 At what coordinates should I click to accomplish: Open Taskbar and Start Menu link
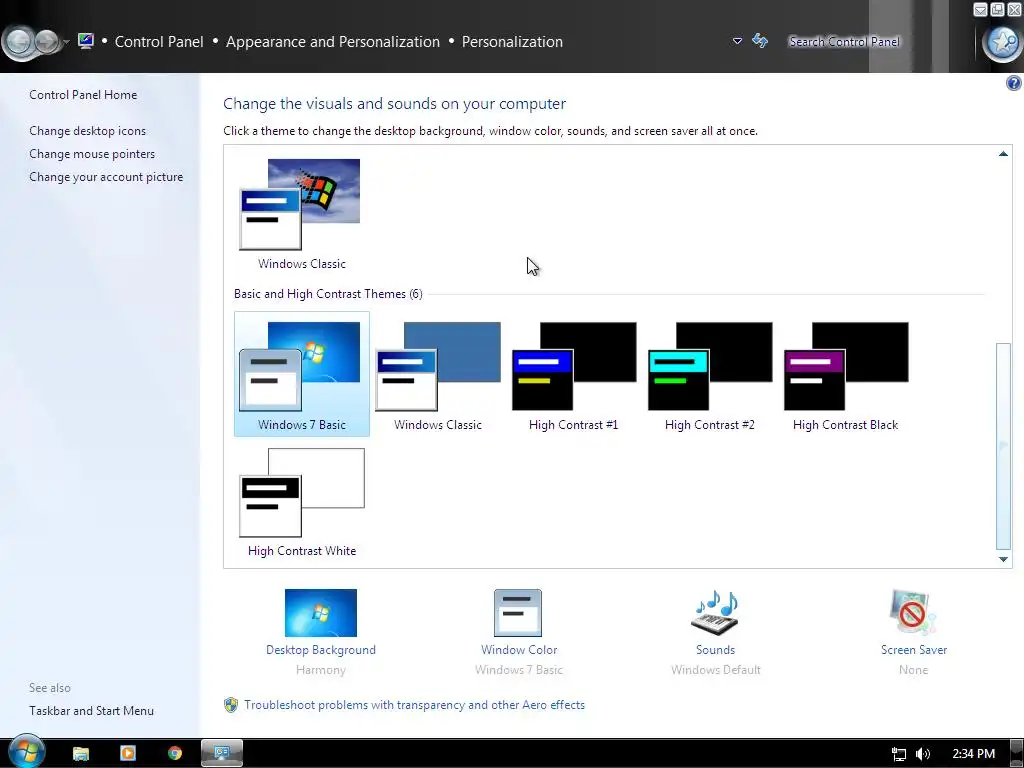[91, 711]
